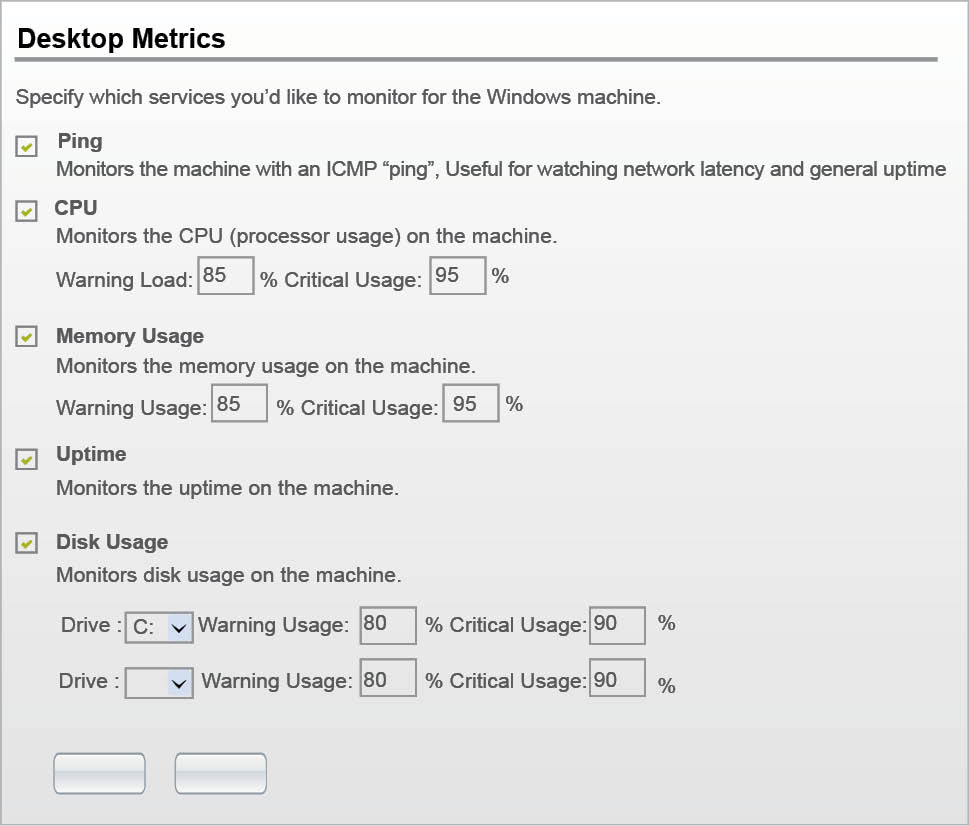Uncheck the CPU monitoring checkbox
The height and width of the screenshot is (826, 969).
[x=27, y=212]
